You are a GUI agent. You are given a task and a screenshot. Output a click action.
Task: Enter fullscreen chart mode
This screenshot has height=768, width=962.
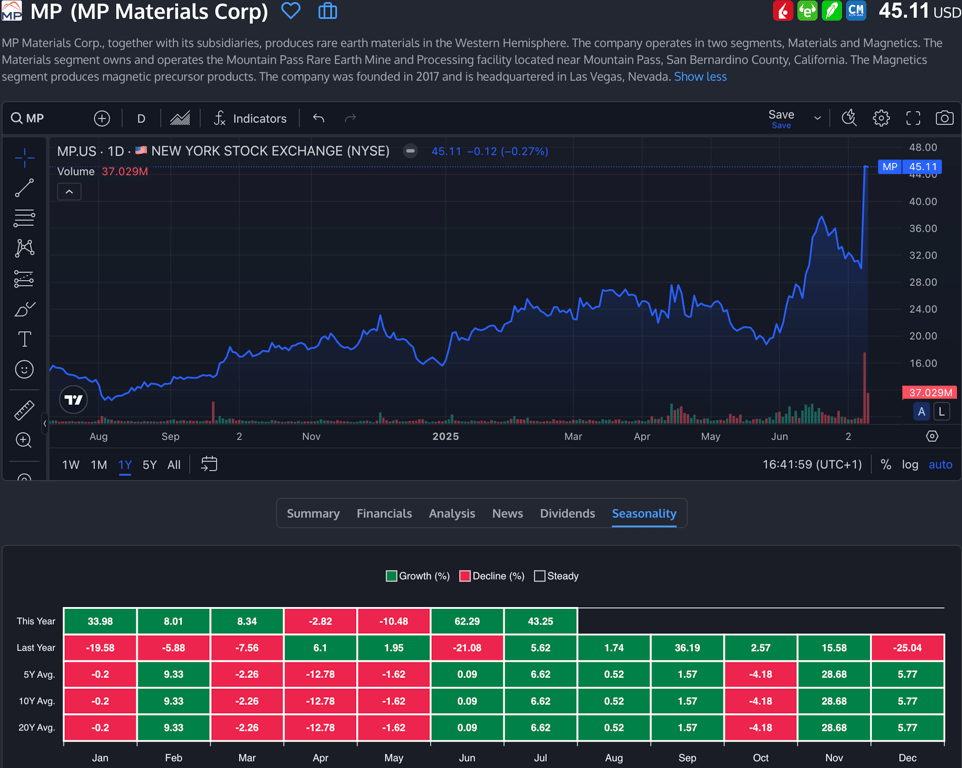(913, 118)
